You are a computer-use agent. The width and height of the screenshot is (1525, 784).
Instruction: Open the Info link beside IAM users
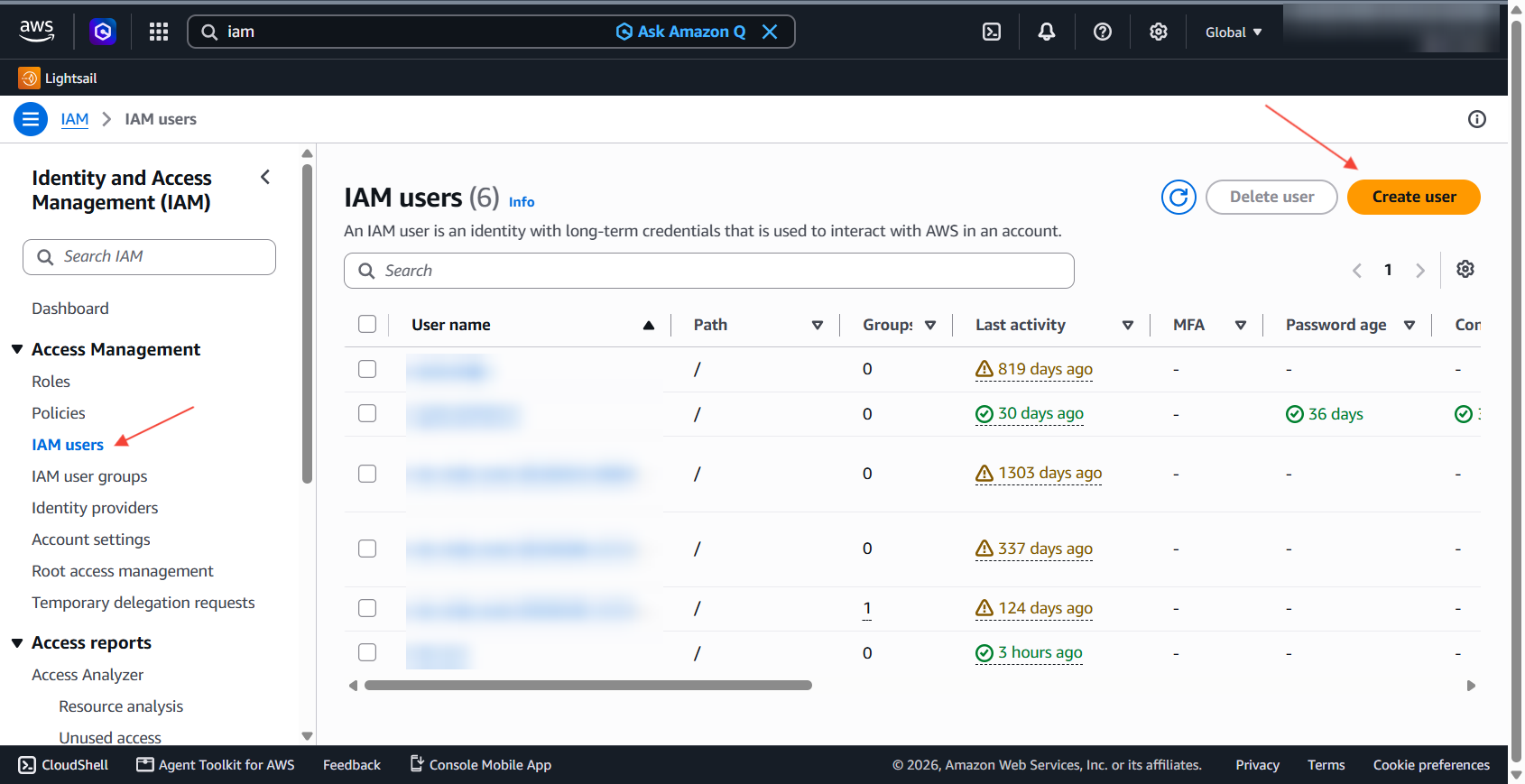(x=522, y=202)
